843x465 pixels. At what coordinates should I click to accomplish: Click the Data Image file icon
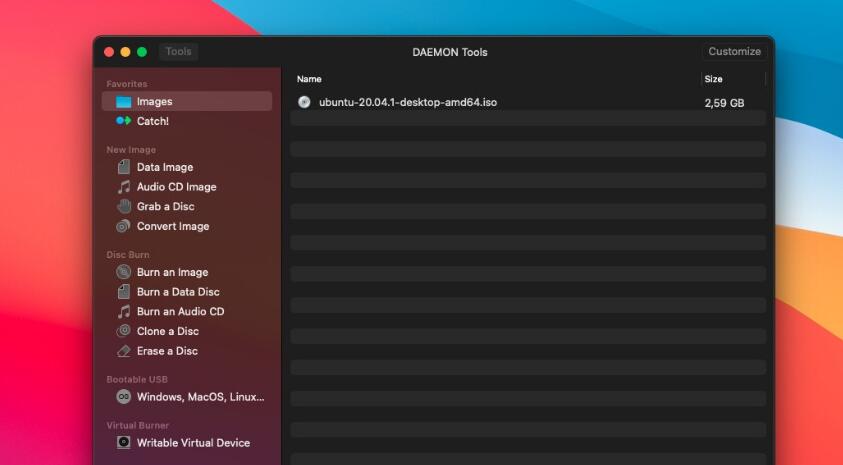click(x=124, y=167)
